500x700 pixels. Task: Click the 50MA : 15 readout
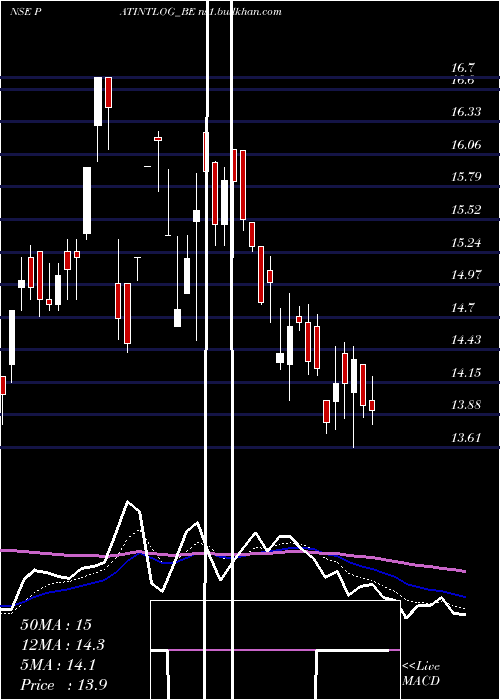(56, 625)
